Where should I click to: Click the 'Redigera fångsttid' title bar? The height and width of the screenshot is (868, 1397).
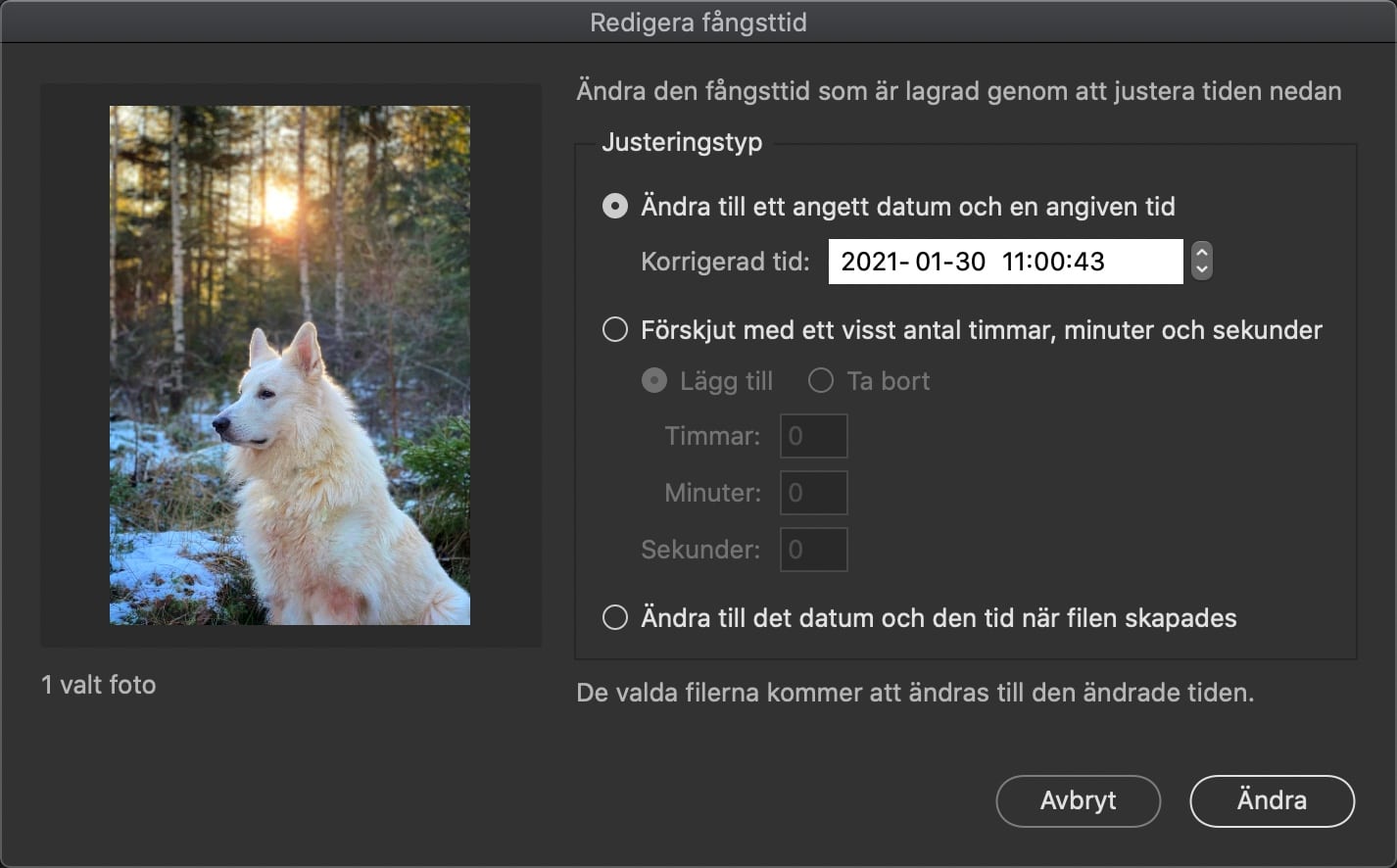pos(698,22)
